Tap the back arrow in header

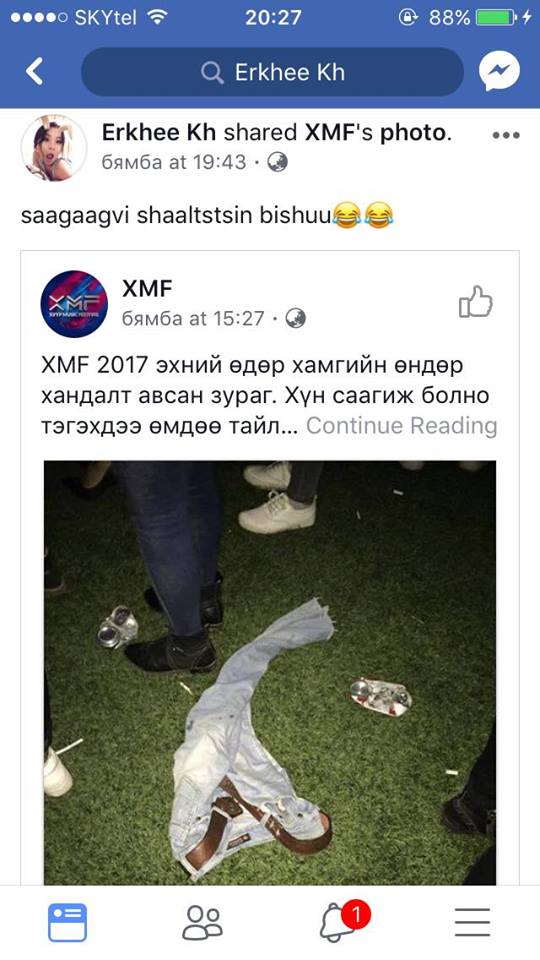click(x=35, y=72)
